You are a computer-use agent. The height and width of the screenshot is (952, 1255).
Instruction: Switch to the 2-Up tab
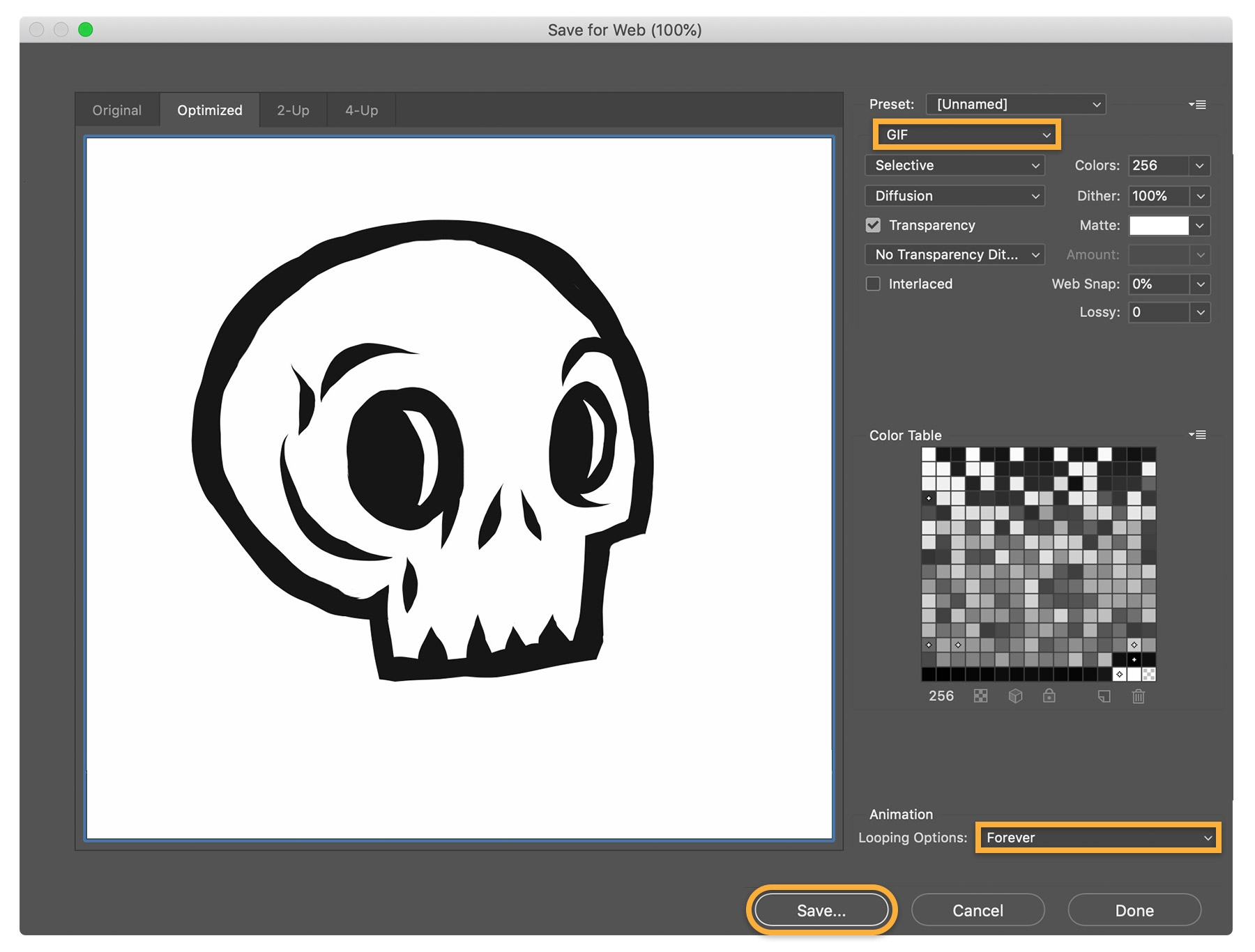[x=293, y=110]
